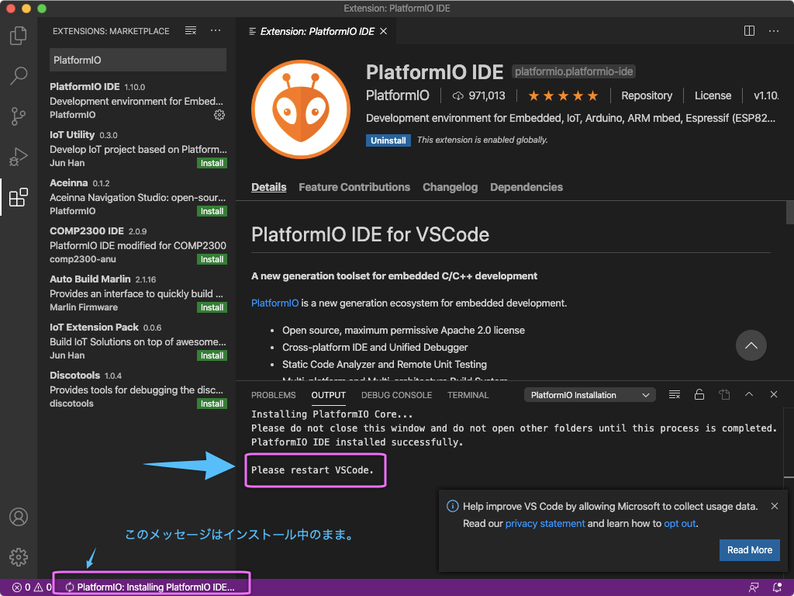Switch to the Feature Contributions tab
The height and width of the screenshot is (596, 794).
354,187
